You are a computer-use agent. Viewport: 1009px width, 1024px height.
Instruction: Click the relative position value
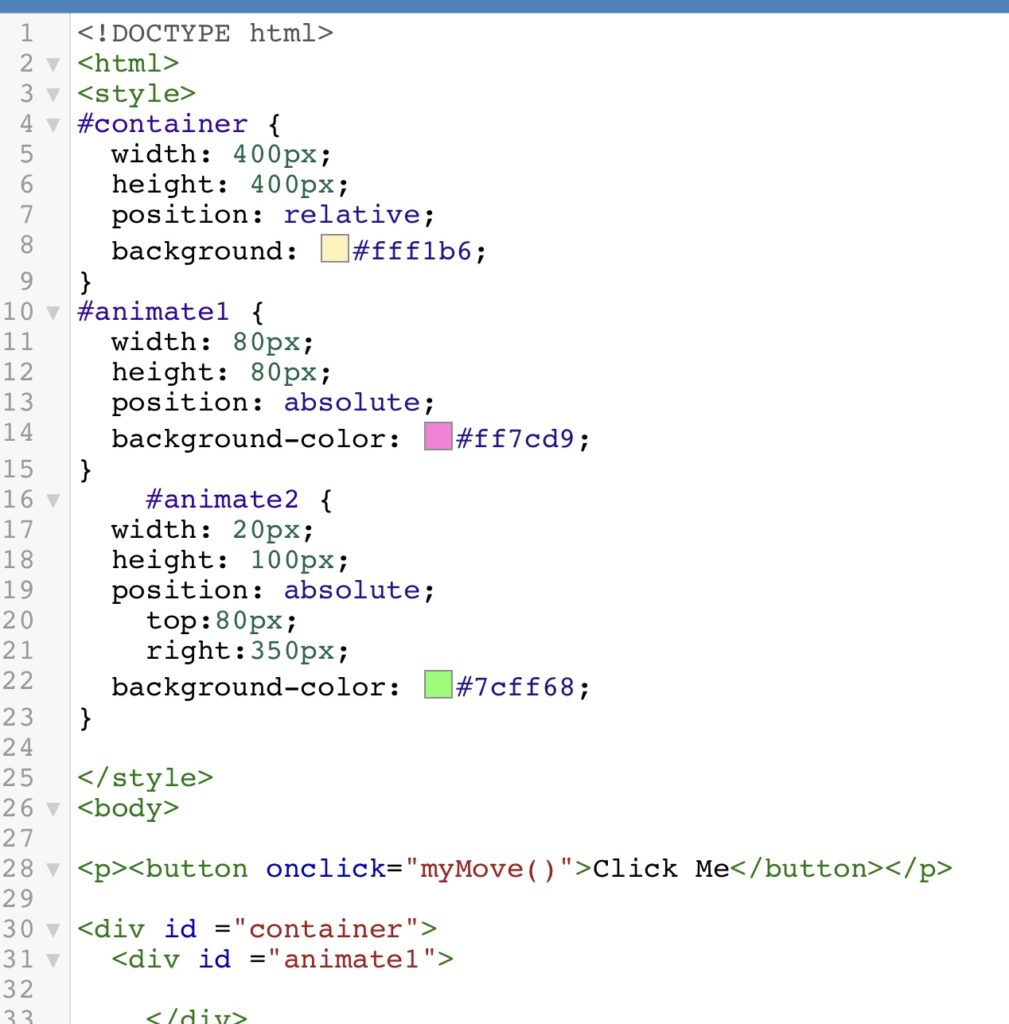[x=352, y=214]
